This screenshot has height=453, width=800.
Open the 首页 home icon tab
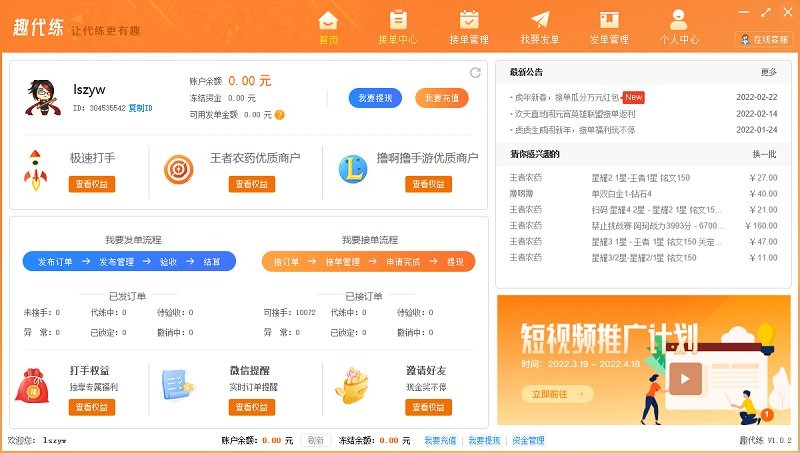tap(328, 26)
